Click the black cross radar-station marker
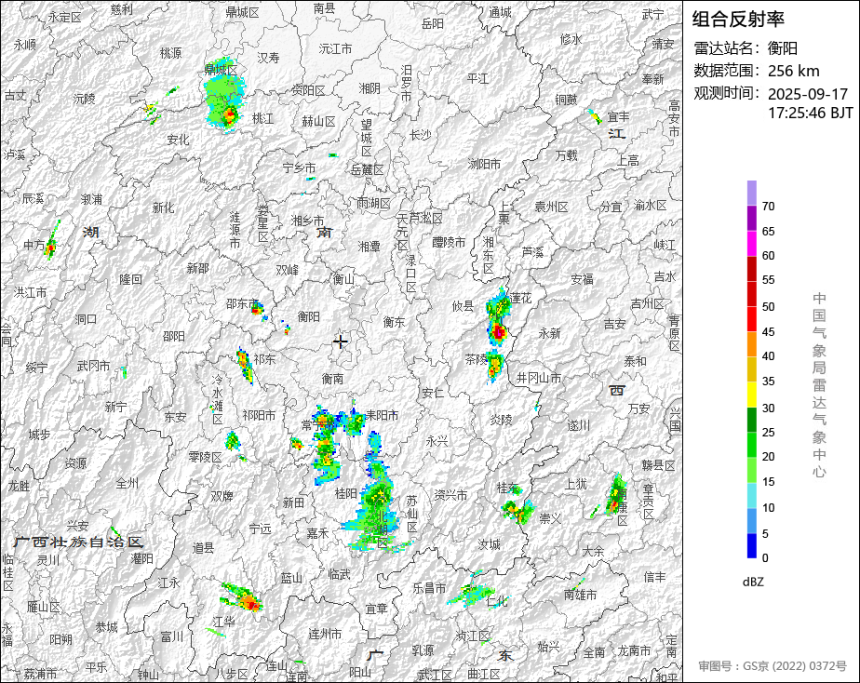 coord(341,342)
